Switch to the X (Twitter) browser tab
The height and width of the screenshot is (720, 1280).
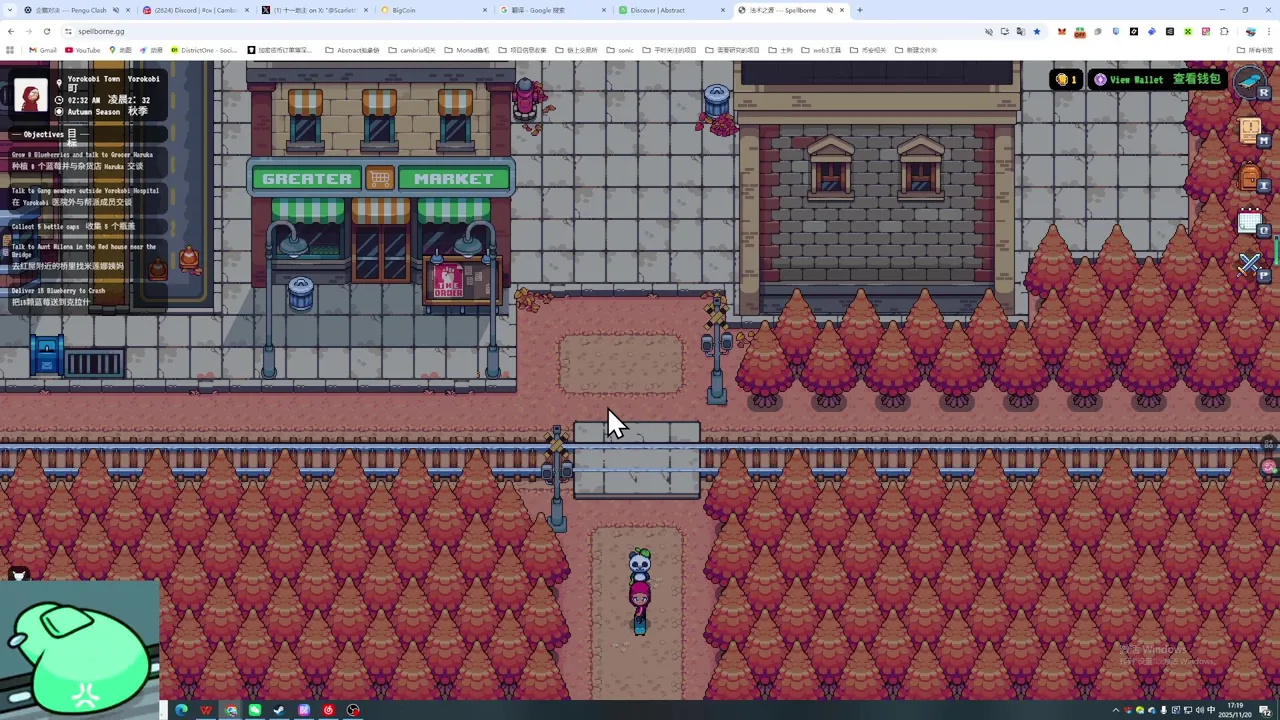tap(315, 10)
